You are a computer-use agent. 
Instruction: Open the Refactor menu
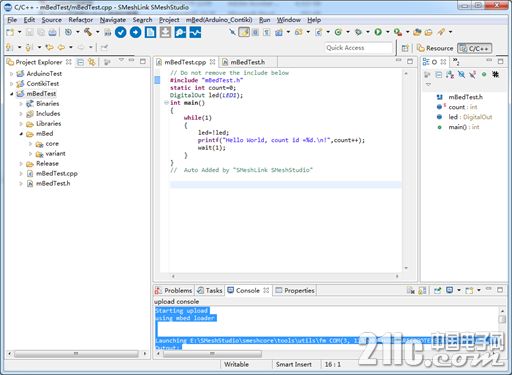[x=81, y=20]
